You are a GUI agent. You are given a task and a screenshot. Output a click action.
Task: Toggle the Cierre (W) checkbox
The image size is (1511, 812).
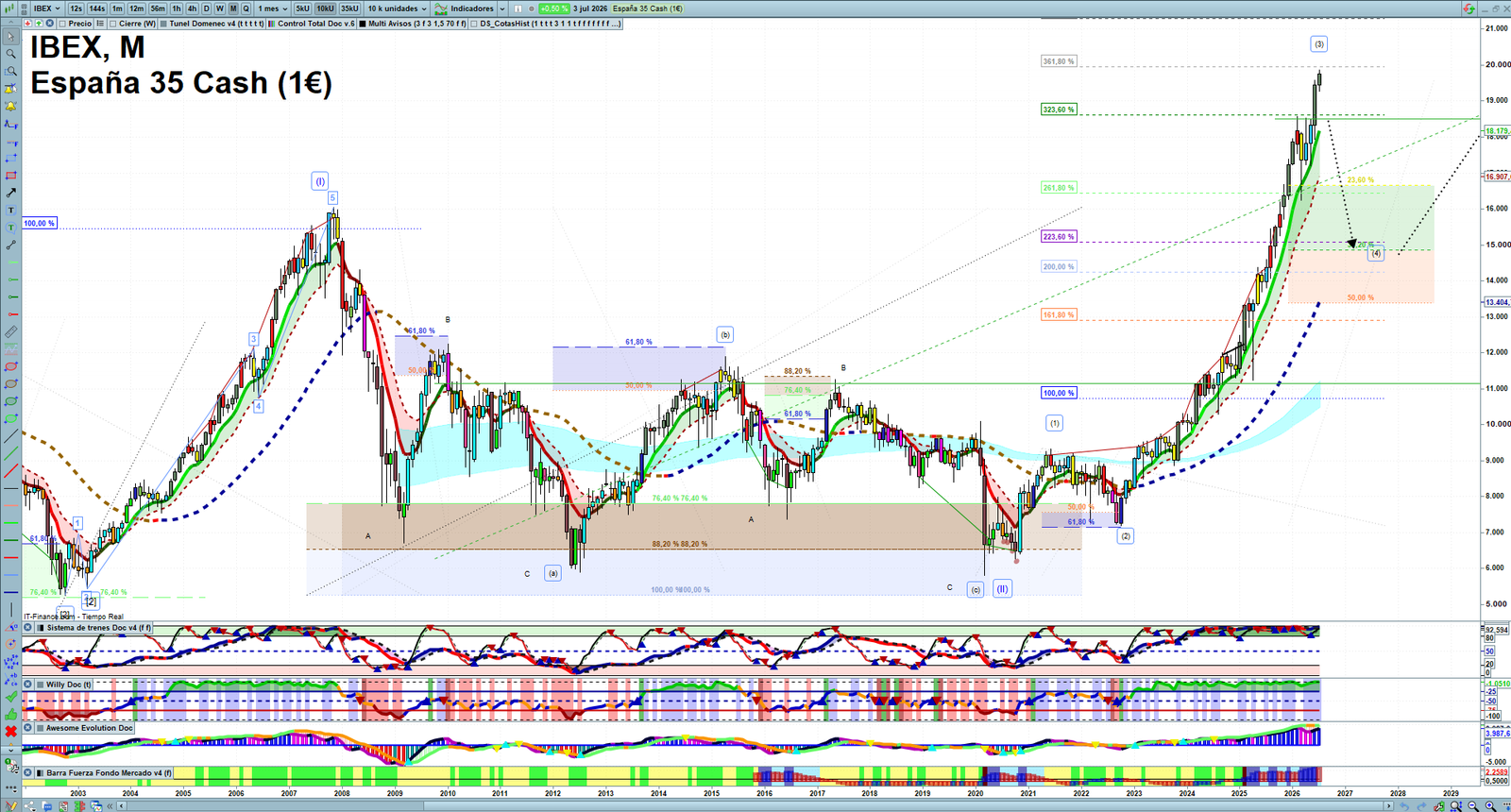[x=113, y=24]
